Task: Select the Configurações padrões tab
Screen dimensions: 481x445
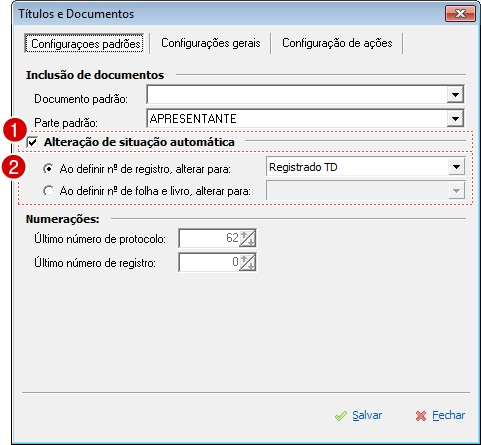Action: pyautogui.click(x=85, y=44)
